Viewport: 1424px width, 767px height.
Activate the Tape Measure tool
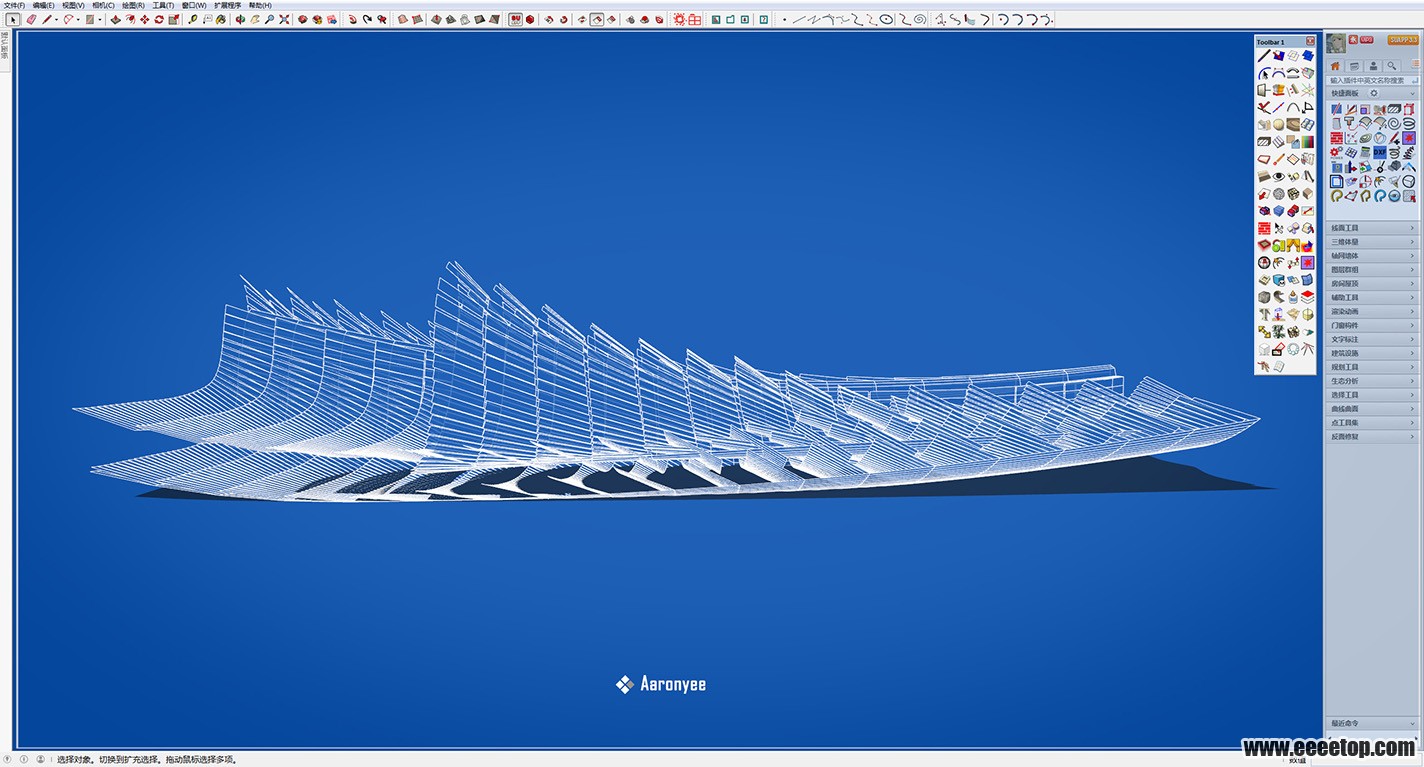[x=192, y=19]
